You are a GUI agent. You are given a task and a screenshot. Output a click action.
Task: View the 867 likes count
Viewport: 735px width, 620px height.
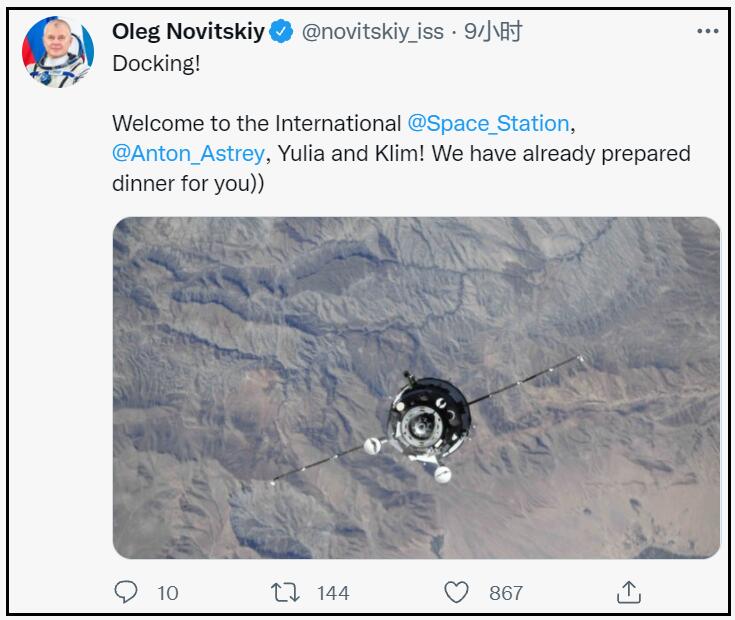(506, 593)
